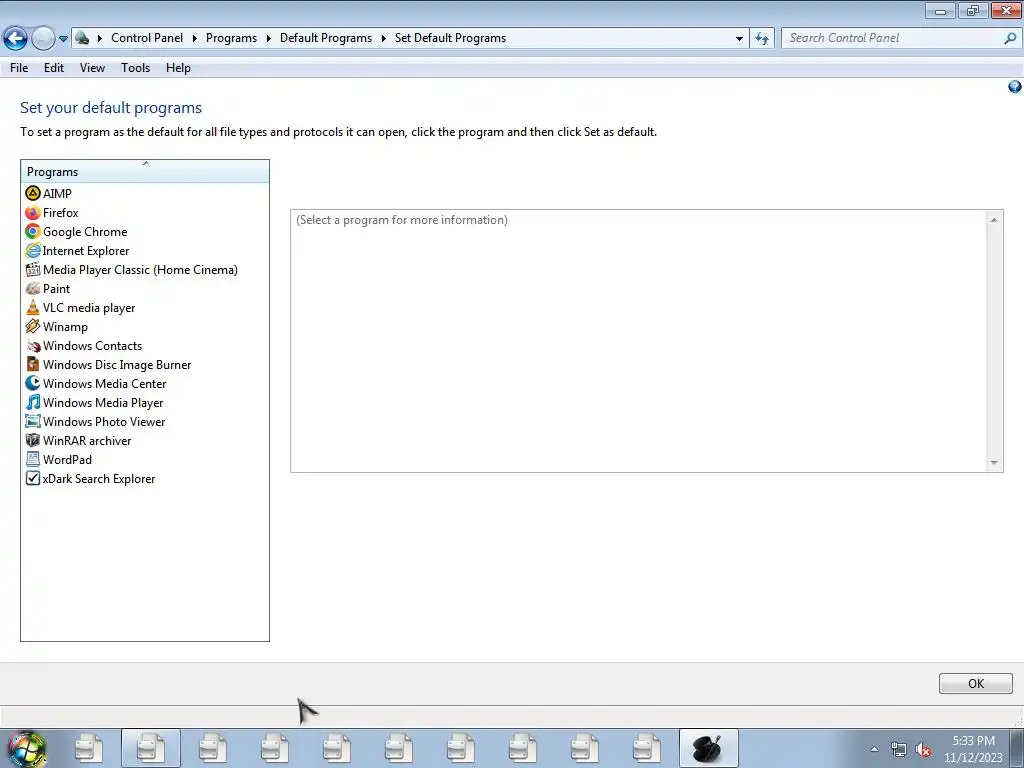This screenshot has height=768, width=1024.
Task: Go back with the Back arrow button
Action: pos(15,39)
